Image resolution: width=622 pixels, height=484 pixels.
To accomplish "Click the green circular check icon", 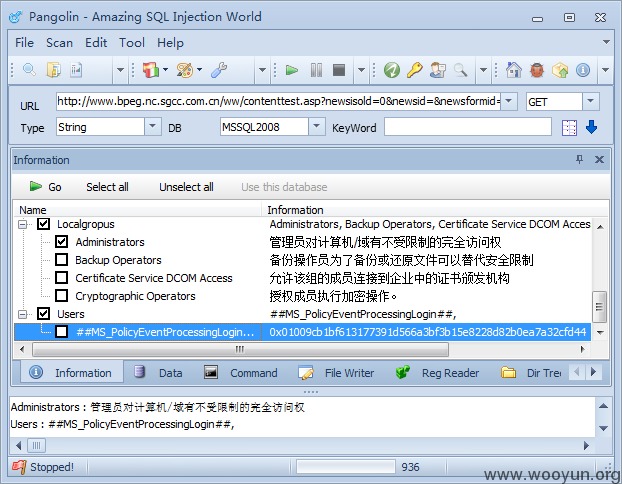I will tap(392, 70).
